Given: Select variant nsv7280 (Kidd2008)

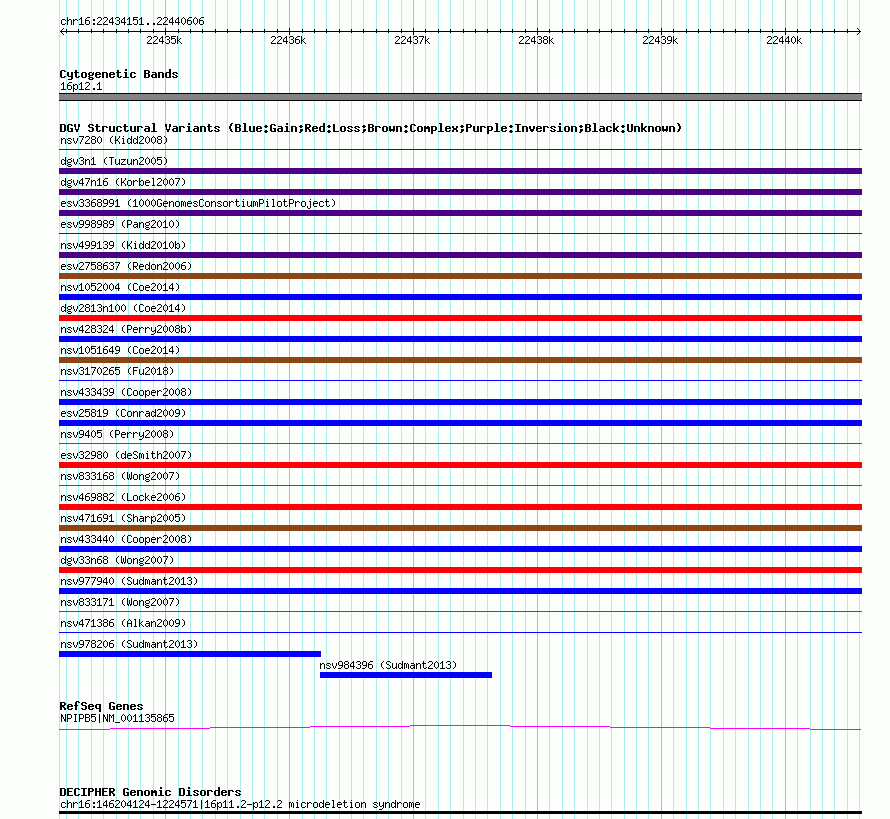Looking at the screenshot, I should [114, 140].
